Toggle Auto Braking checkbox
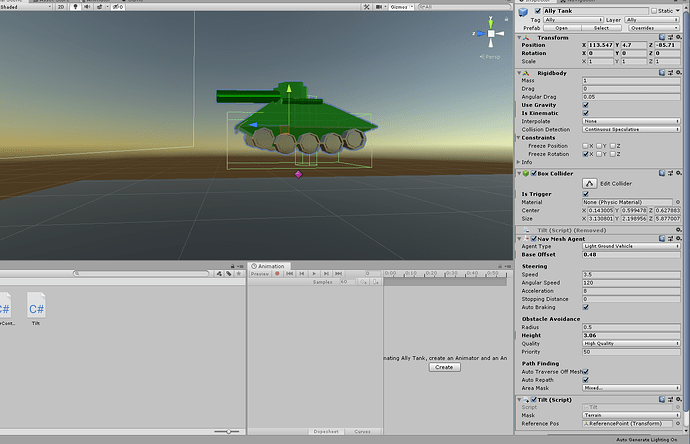The width and height of the screenshot is (690, 444). tap(586, 307)
